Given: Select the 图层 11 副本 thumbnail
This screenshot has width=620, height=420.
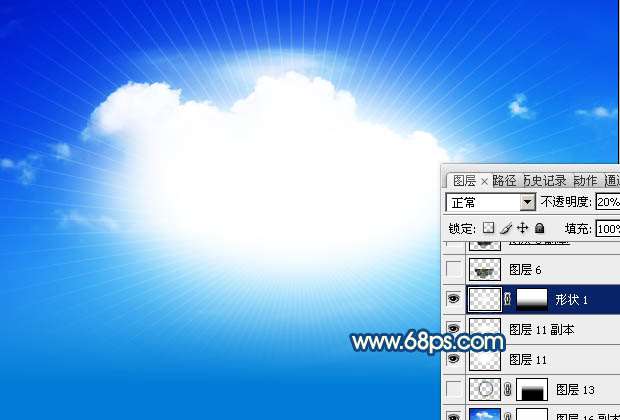Looking at the screenshot, I should pos(485,328).
